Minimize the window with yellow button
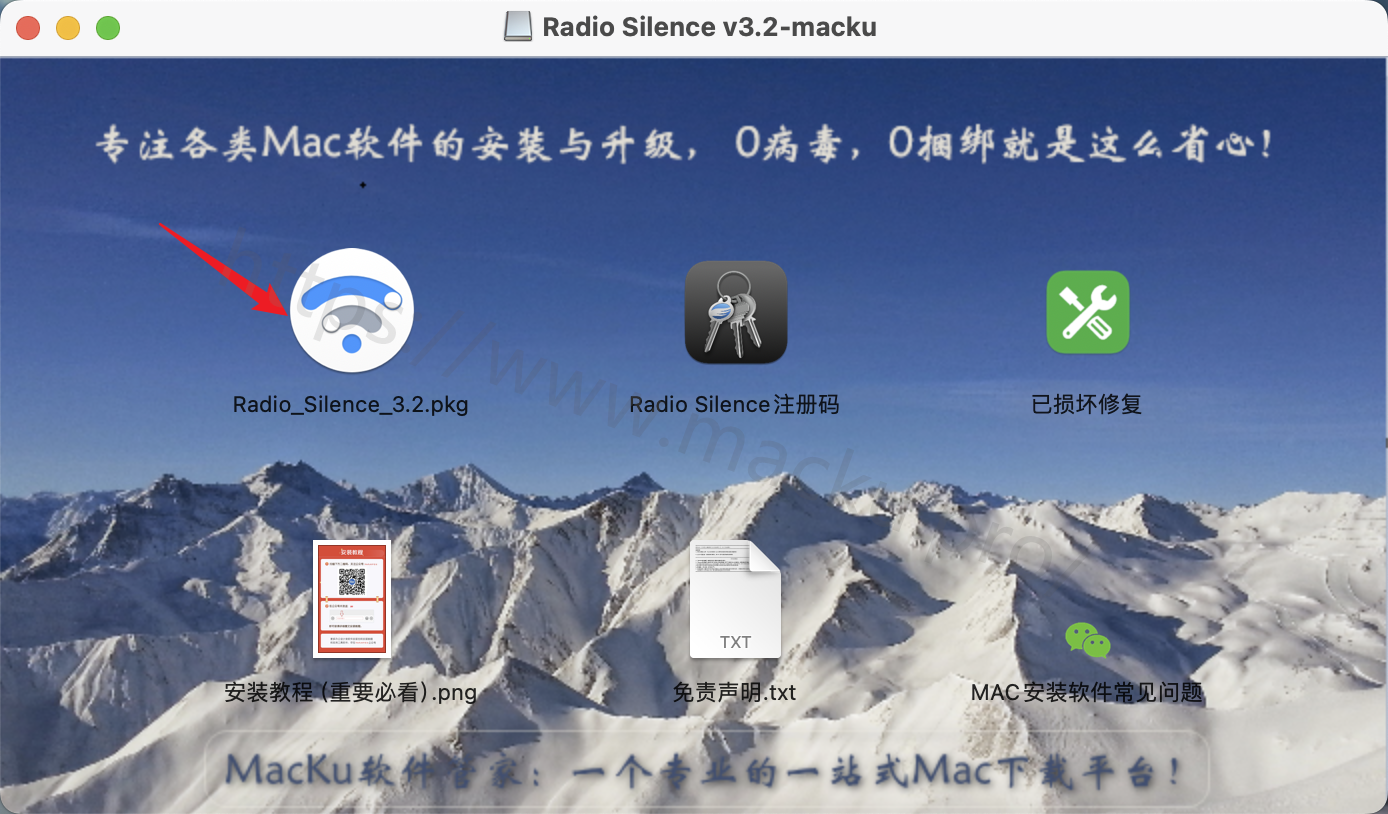This screenshot has height=814, width=1388. 68,28
